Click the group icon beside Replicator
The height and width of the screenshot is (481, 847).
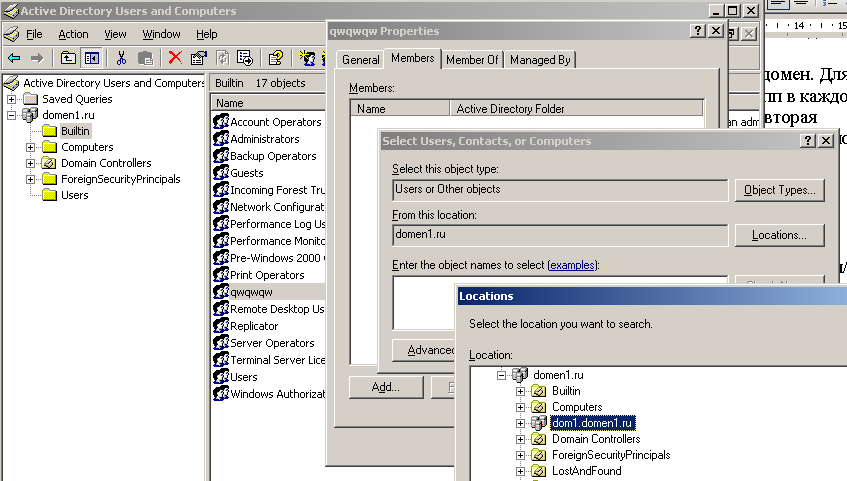click(221, 325)
